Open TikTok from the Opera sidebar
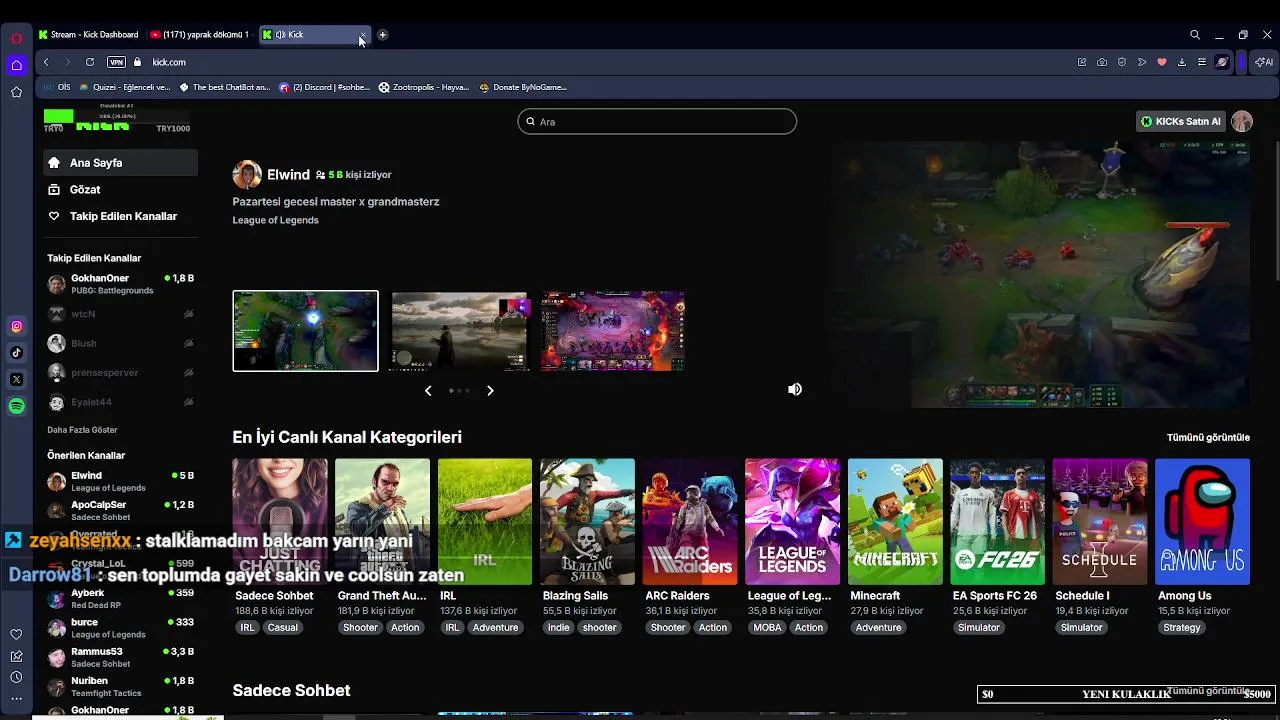The width and height of the screenshot is (1280, 720). (x=16, y=352)
